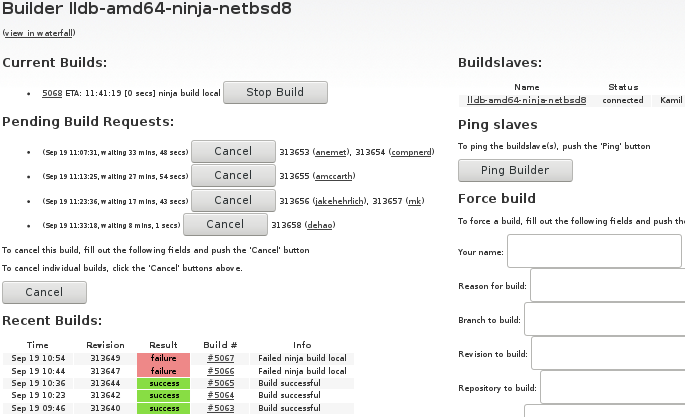Open current build 5068 link
Image resolution: width=685 pixels, height=417 pixels.
52,93
